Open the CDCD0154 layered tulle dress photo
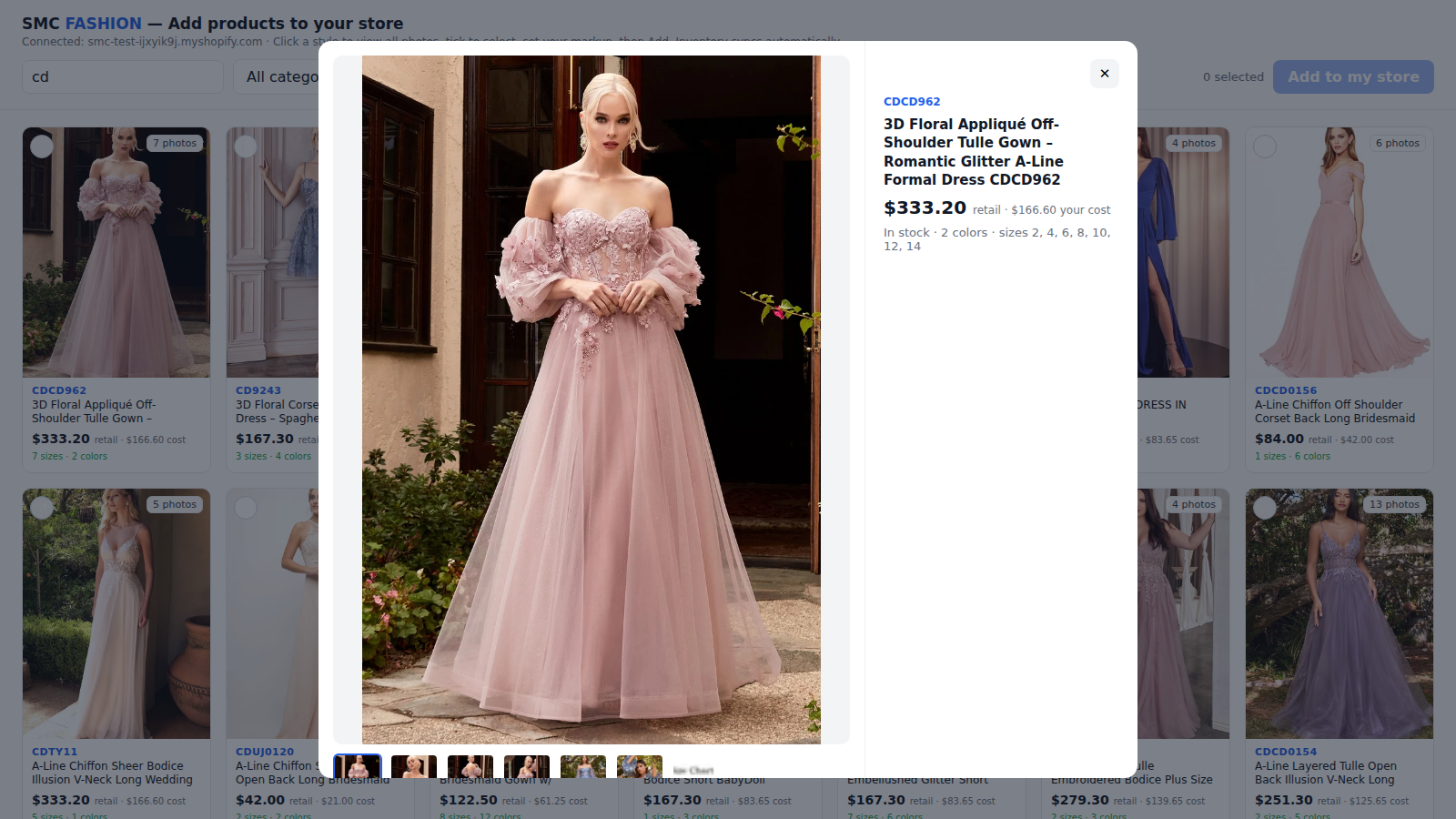Screen dimensions: 1456x819 click(x=1340, y=613)
